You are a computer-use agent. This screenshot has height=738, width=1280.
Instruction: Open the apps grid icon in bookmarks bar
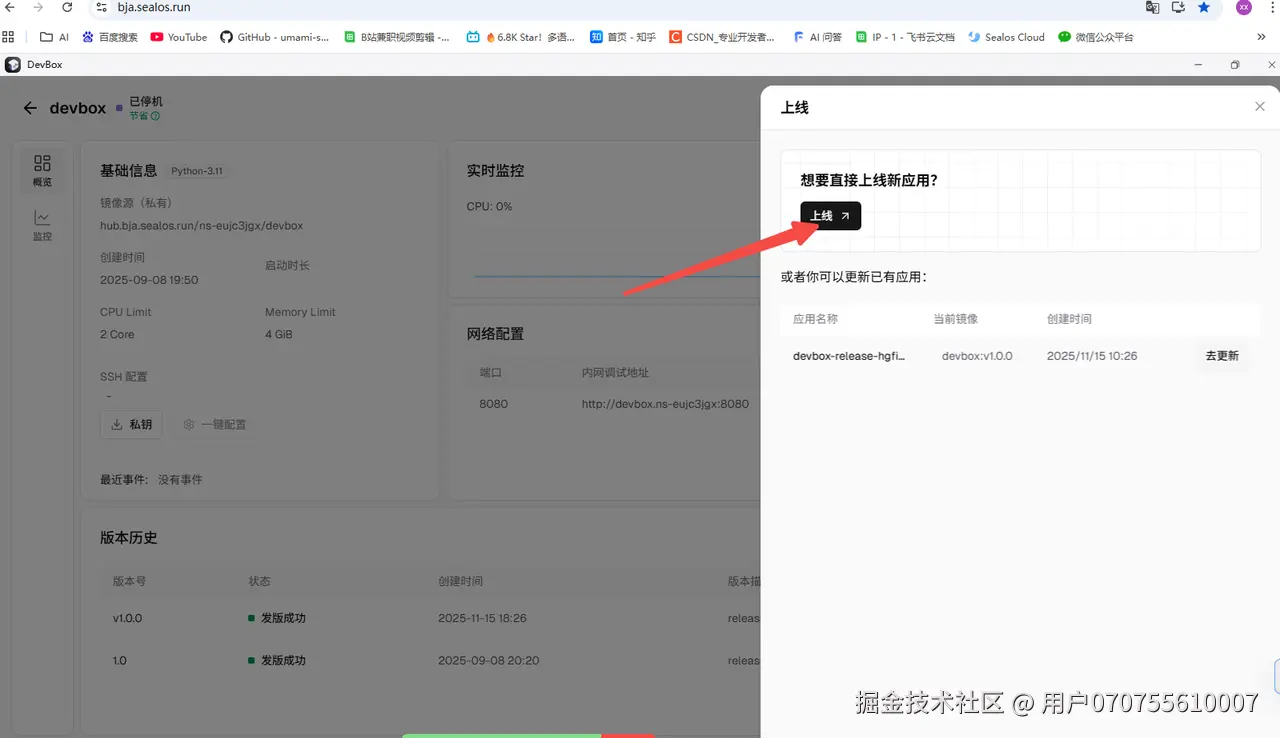pos(9,37)
